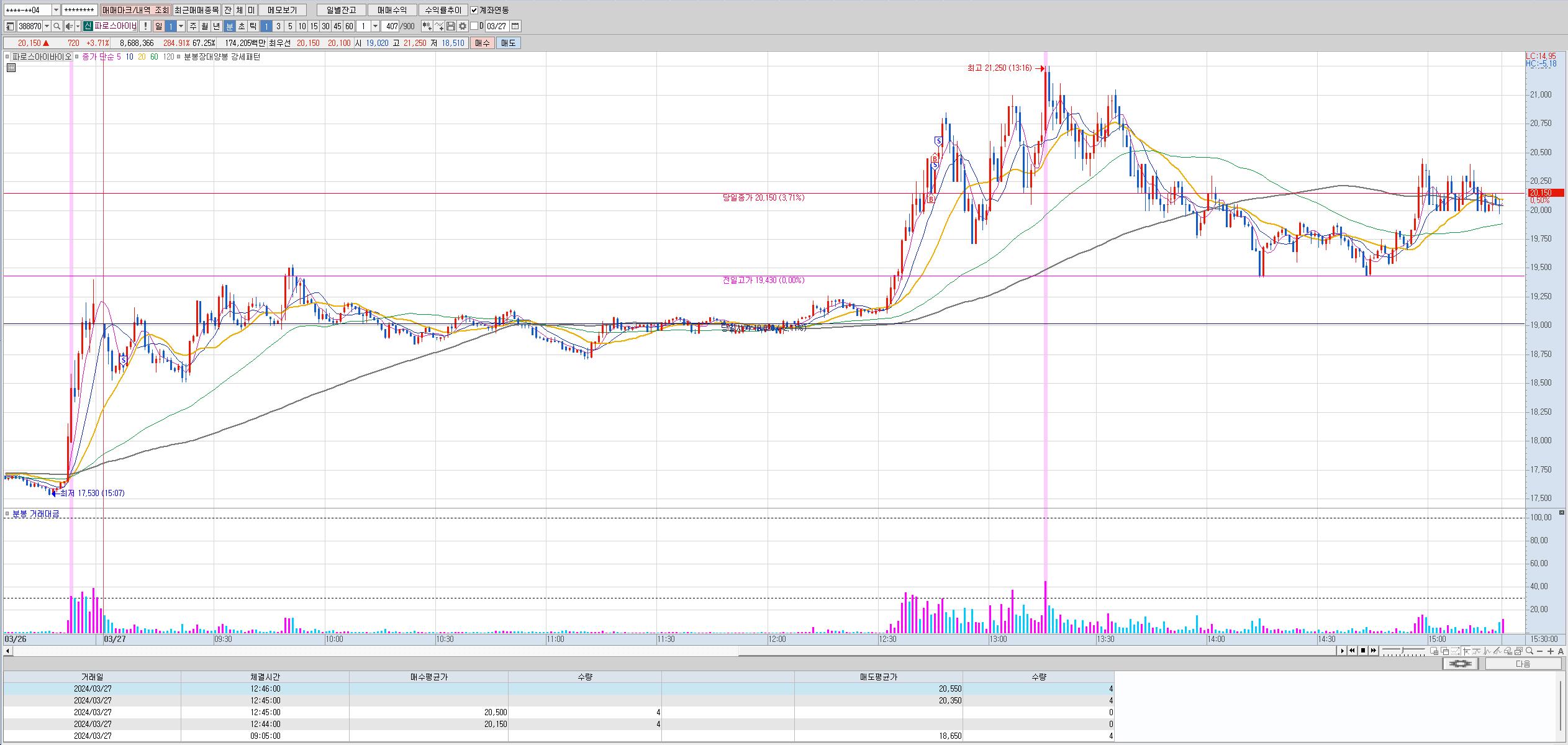
Task: Open the 일별잔고 tab
Action: [x=341, y=10]
